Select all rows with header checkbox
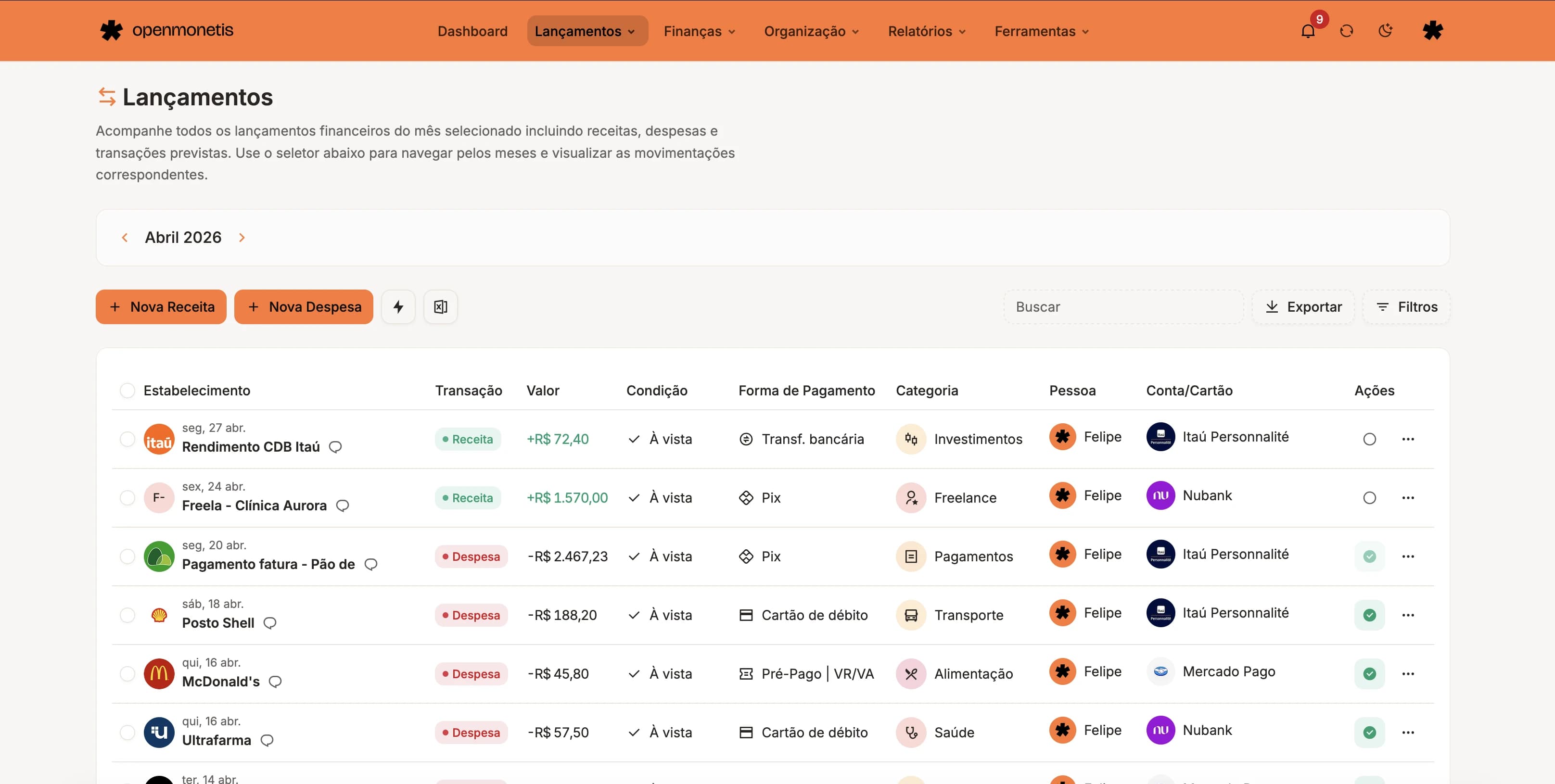 click(127, 391)
